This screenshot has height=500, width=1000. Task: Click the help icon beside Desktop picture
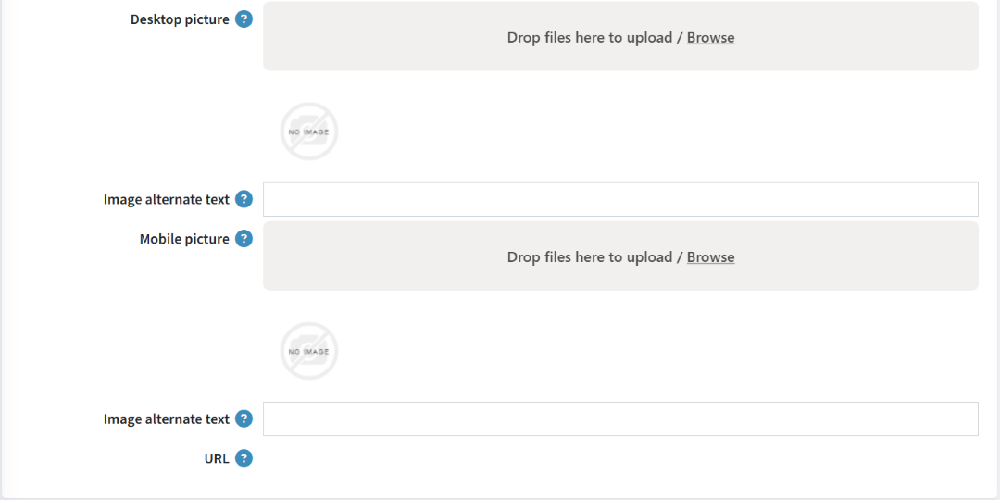pos(244,20)
